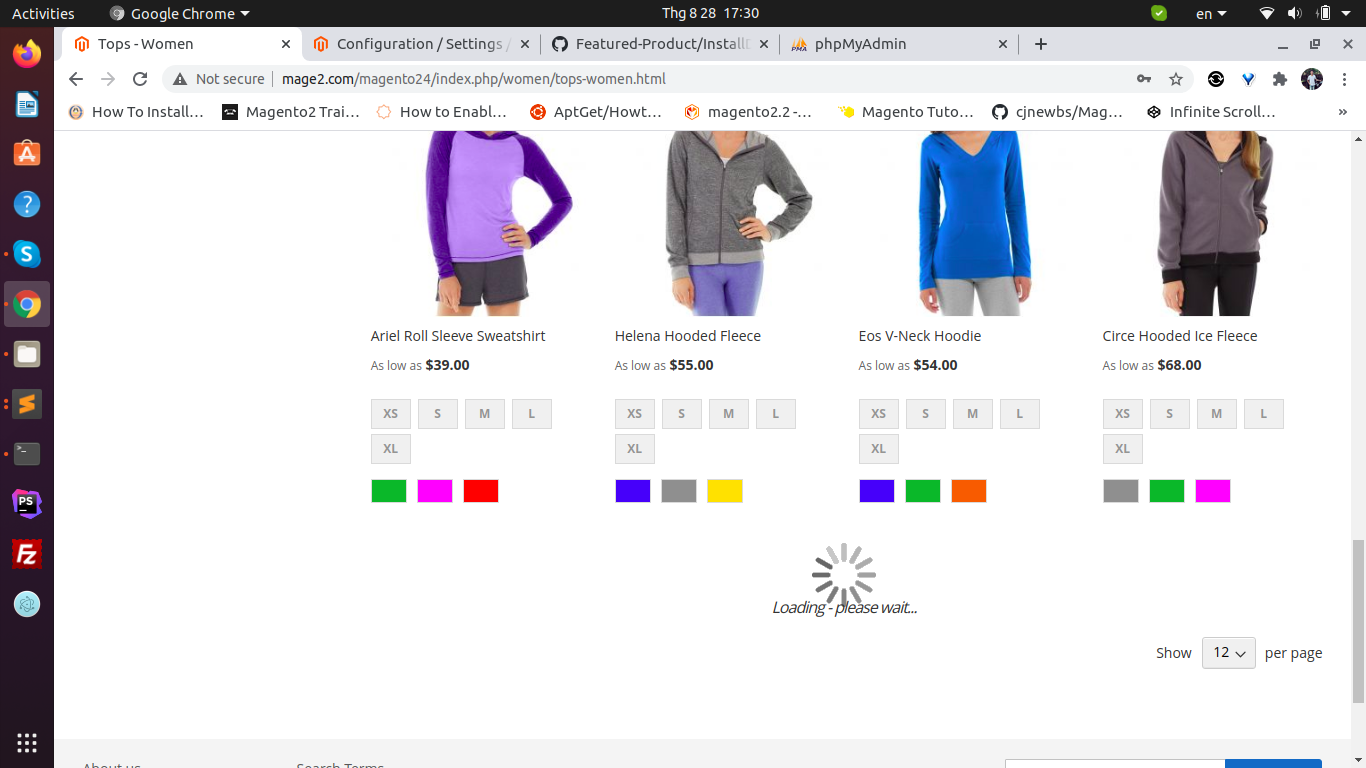
Task: Choose size M for Helena Hooded Fleece
Action: point(728,414)
